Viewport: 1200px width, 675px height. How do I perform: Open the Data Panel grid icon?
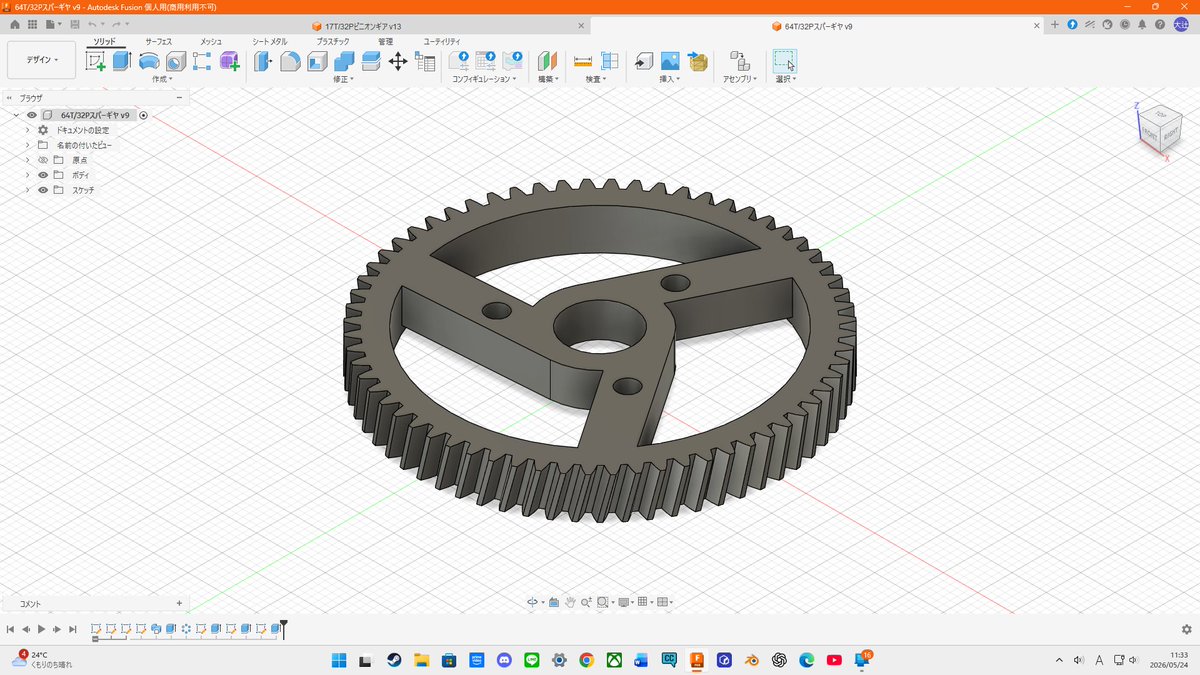pyautogui.click(x=33, y=24)
